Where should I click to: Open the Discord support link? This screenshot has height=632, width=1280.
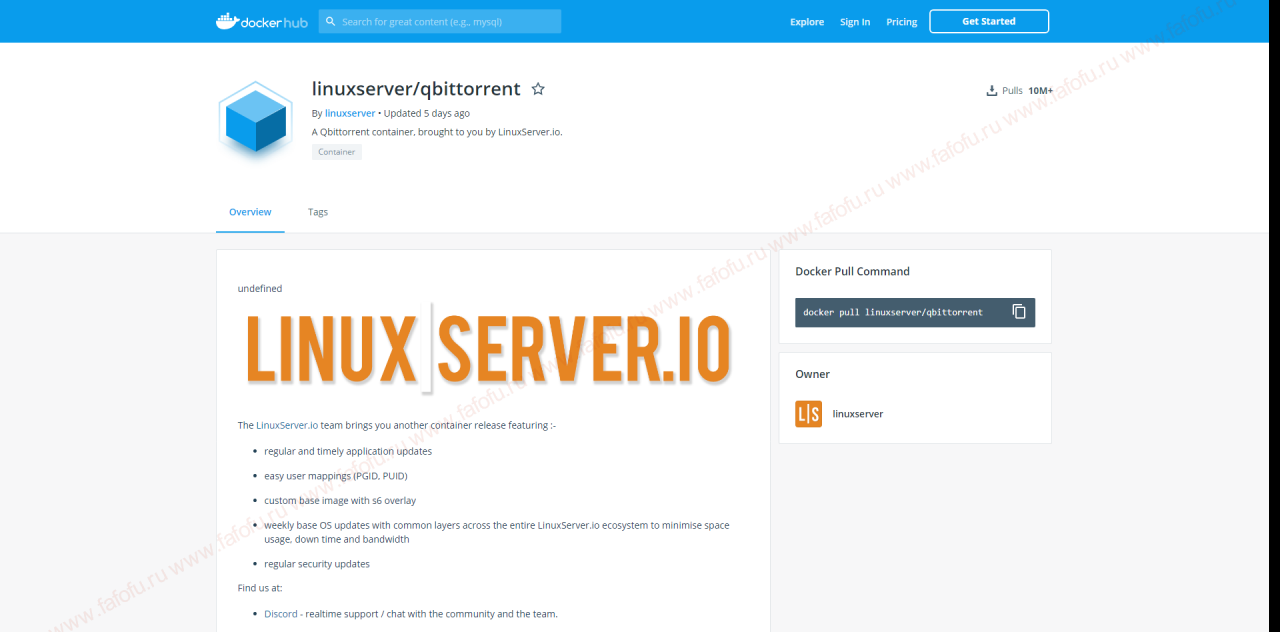[281, 614]
